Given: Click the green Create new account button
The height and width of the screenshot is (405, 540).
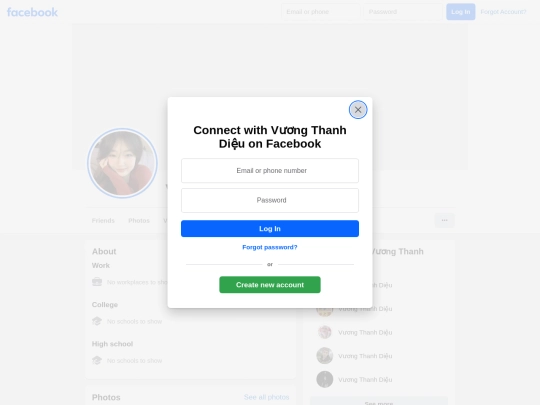Looking at the screenshot, I should pos(270,285).
